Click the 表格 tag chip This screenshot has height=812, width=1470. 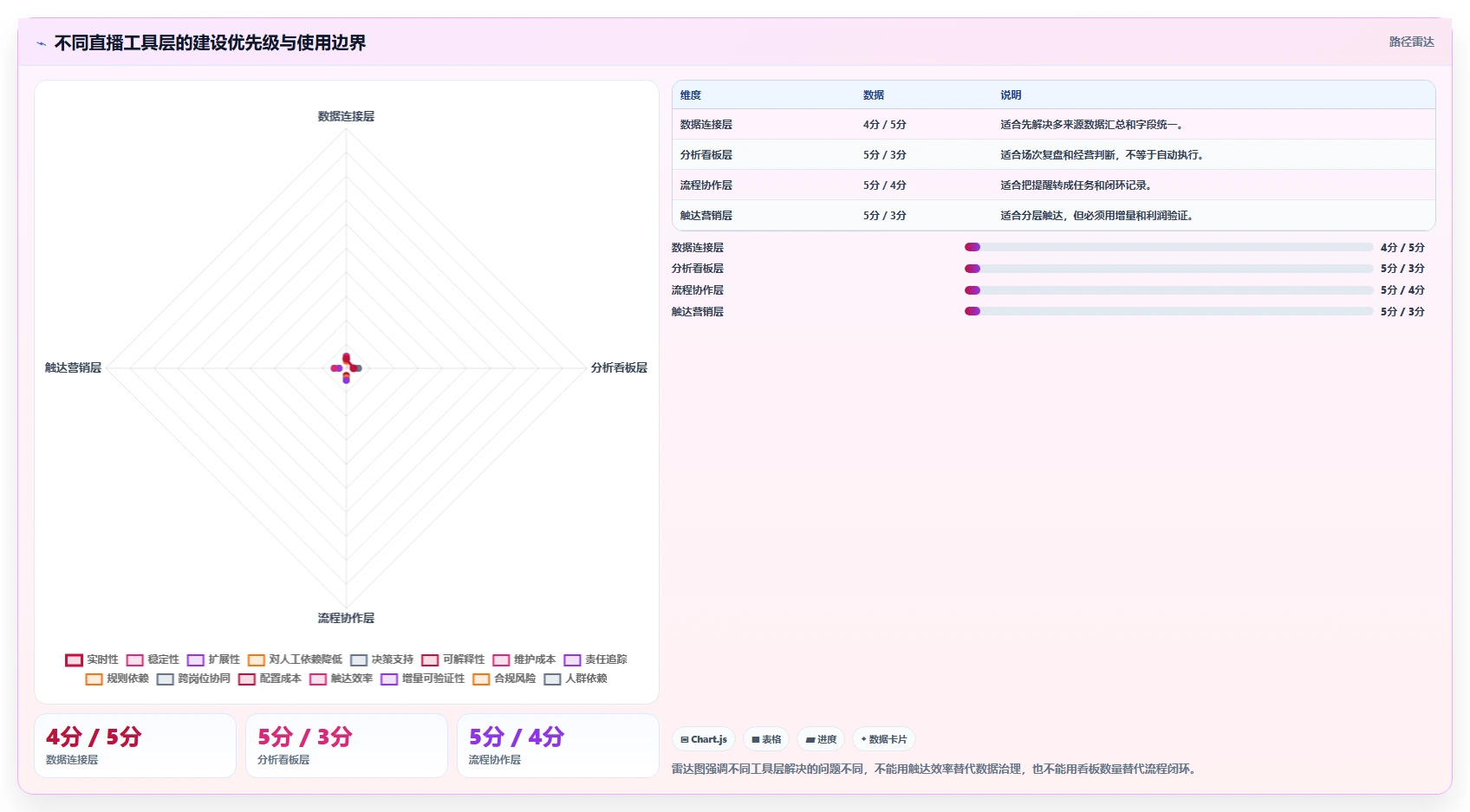(766, 739)
